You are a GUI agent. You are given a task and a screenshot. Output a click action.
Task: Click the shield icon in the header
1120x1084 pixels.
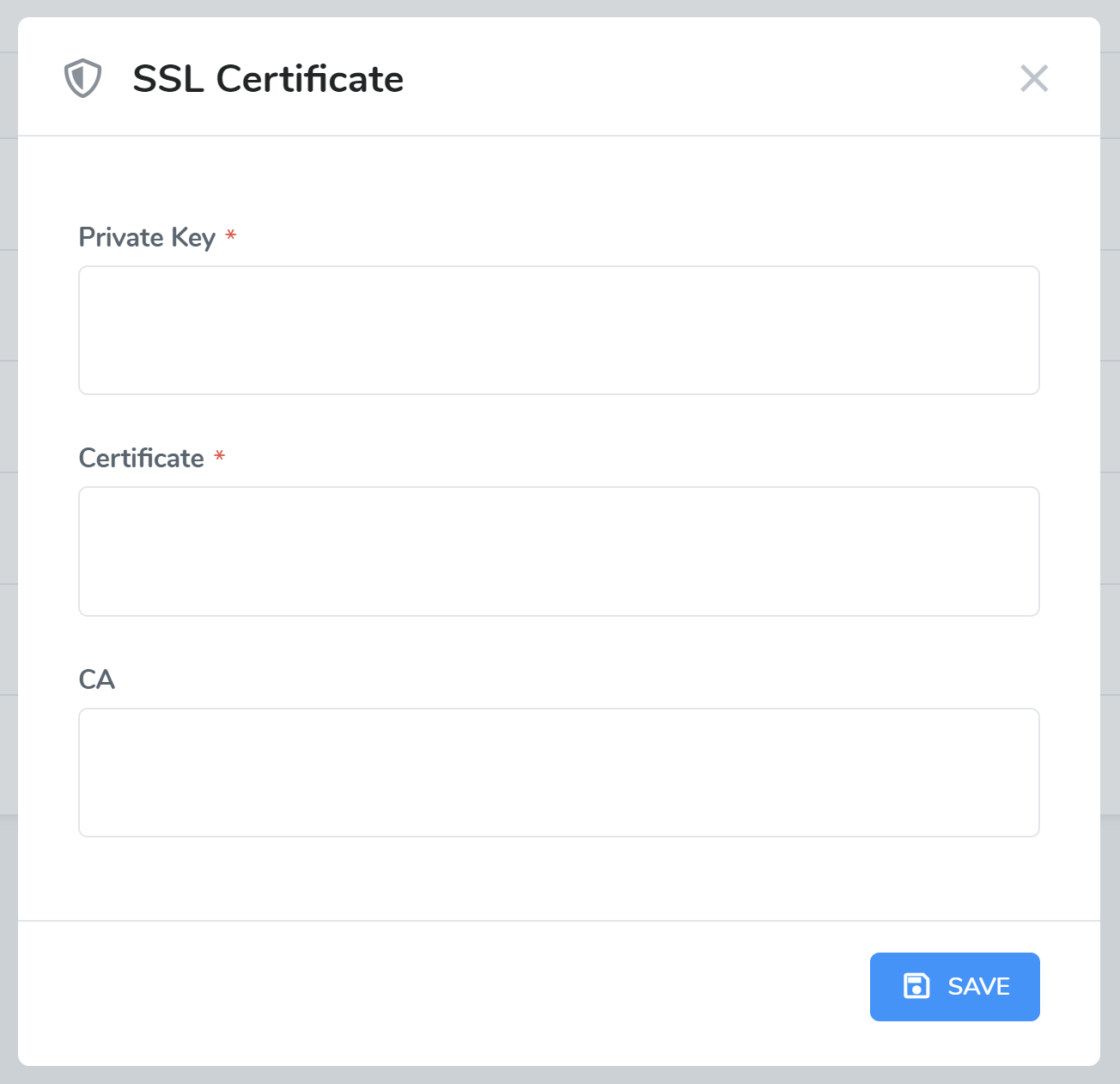point(82,78)
